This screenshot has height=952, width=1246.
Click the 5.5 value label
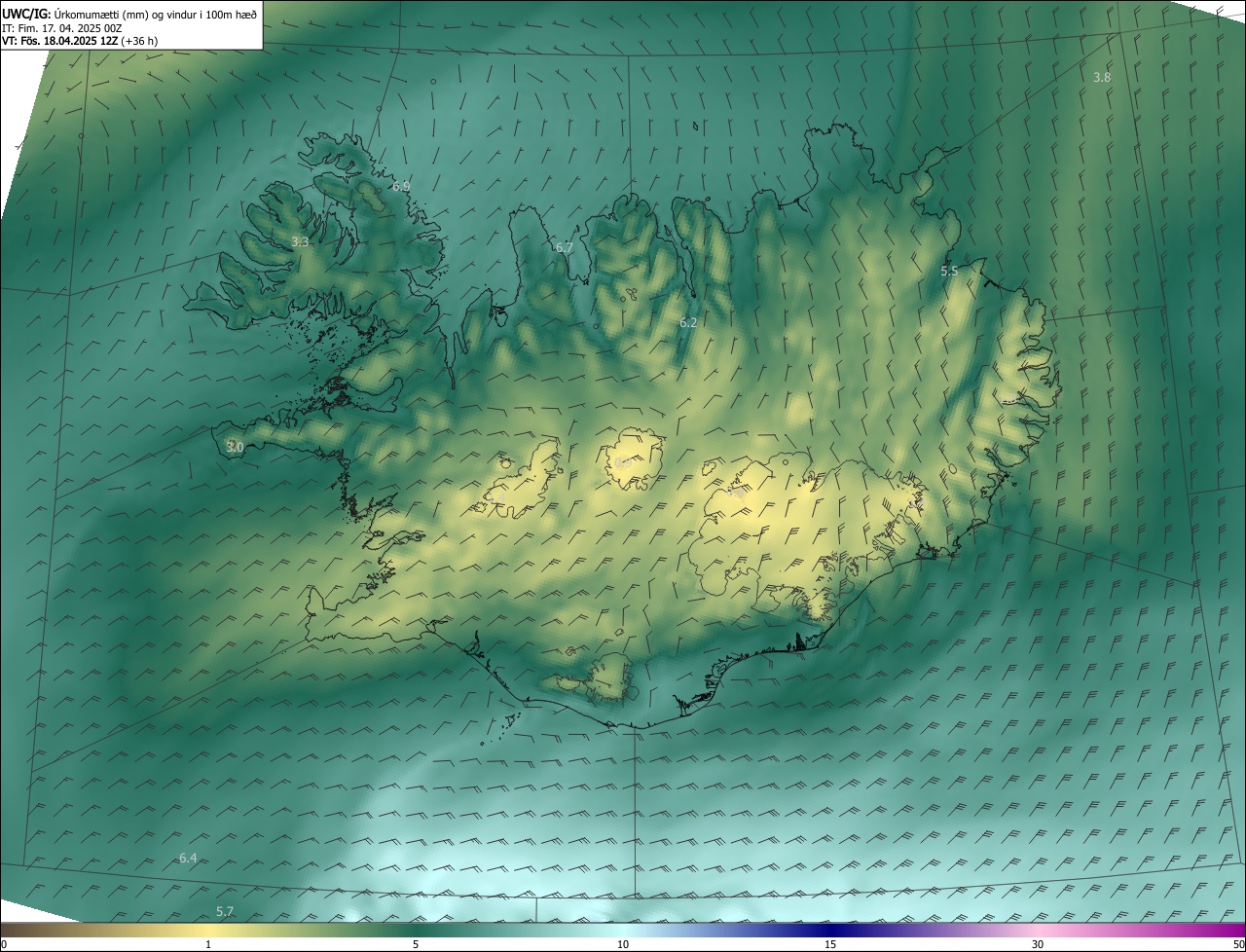[x=949, y=272]
